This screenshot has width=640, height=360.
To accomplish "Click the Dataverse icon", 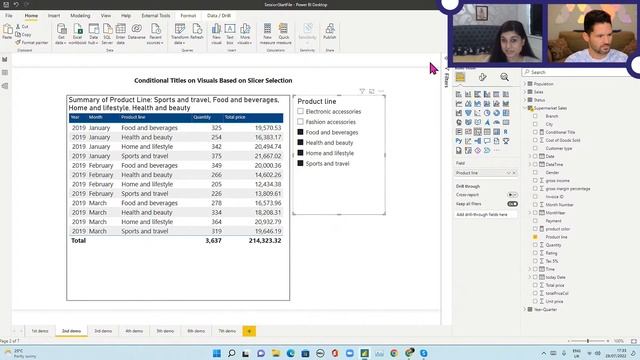I will click(136, 32).
